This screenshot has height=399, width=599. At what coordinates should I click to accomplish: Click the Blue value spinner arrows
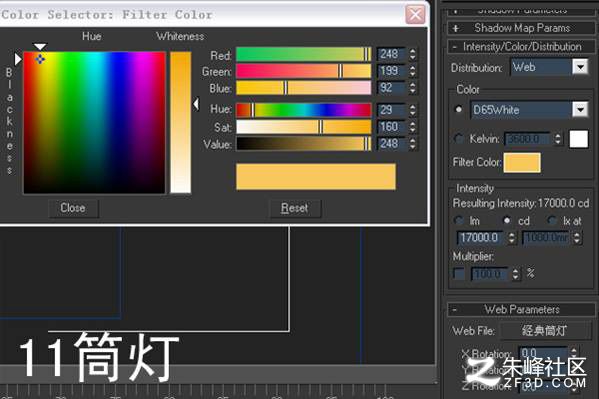(x=412, y=88)
